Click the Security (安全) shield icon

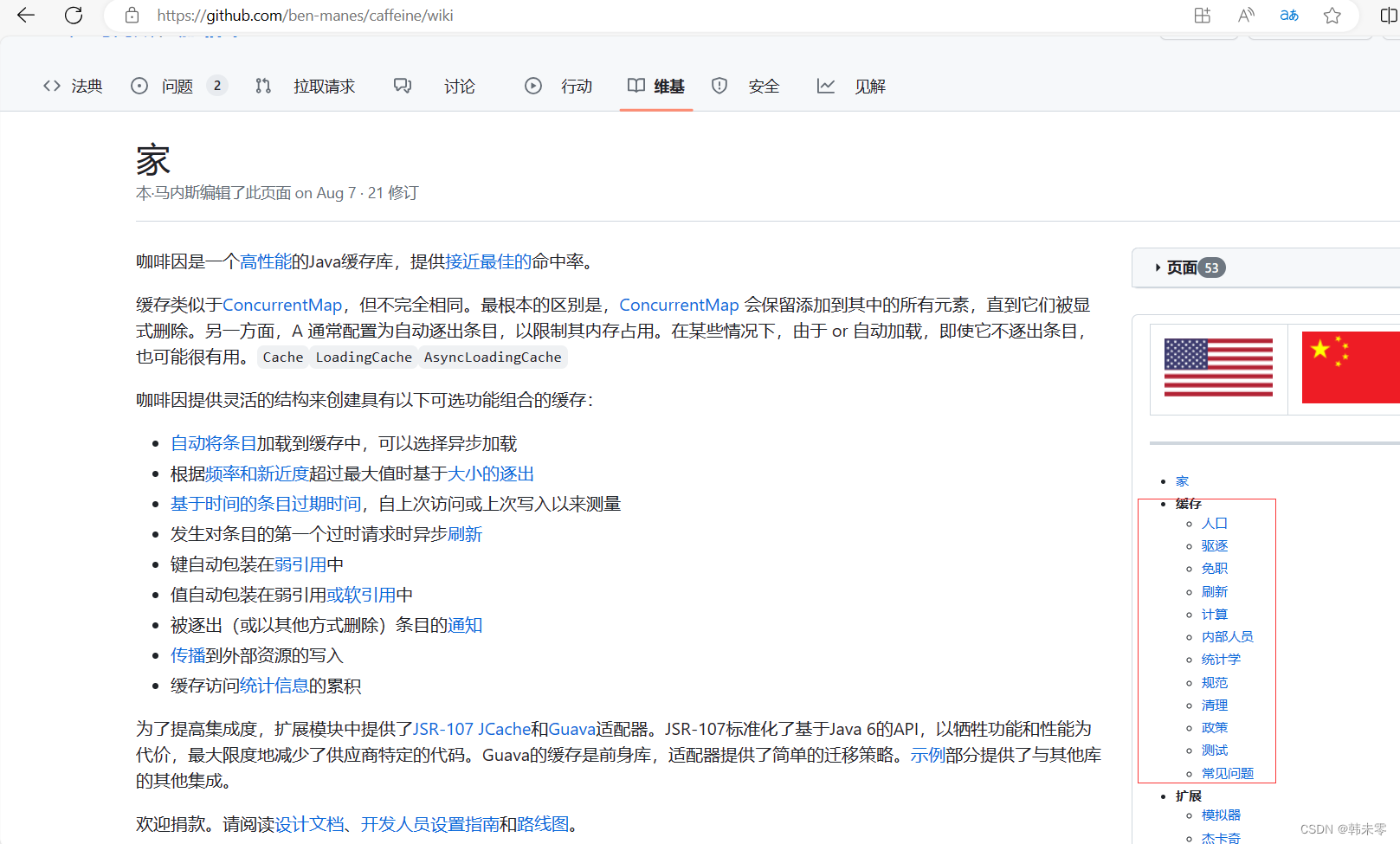coord(719,86)
